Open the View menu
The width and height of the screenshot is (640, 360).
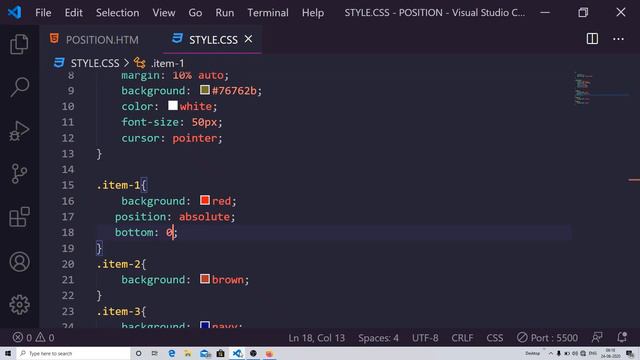pyautogui.click(x=164, y=13)
